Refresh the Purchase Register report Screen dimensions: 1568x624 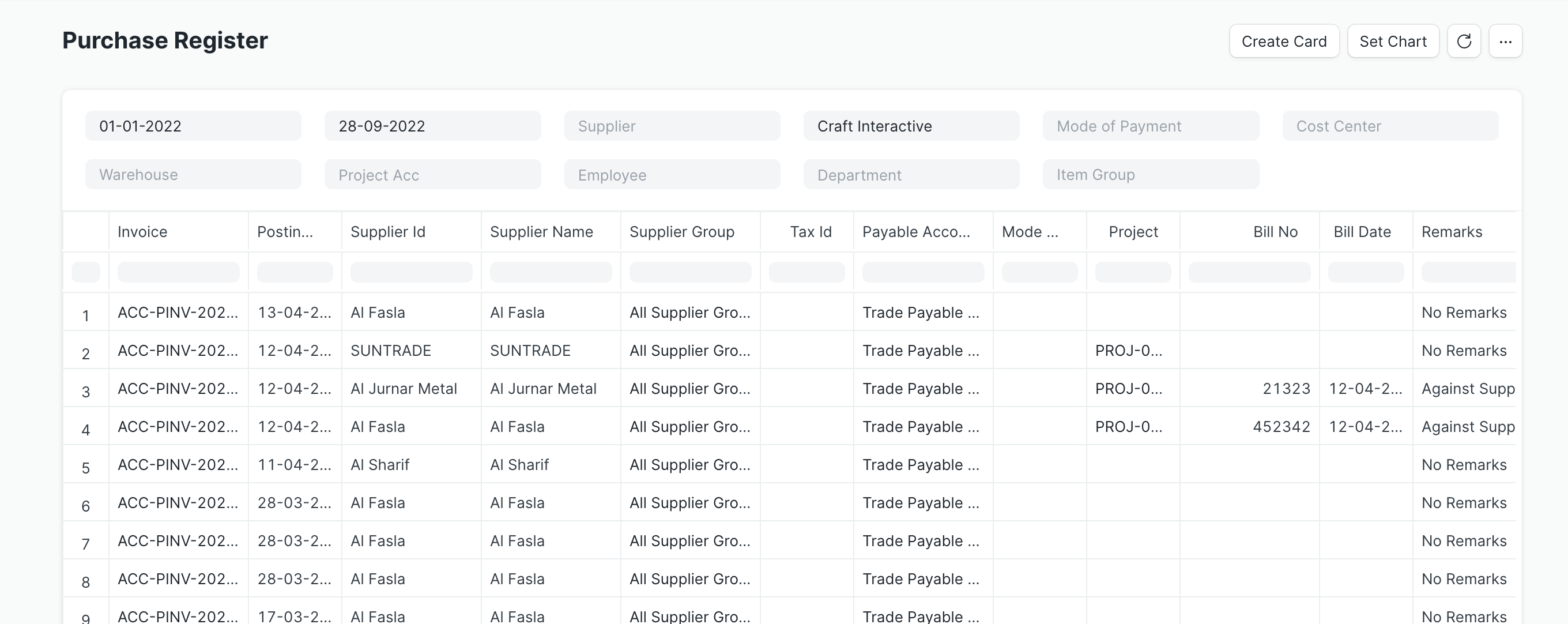tap(1464, 41)
